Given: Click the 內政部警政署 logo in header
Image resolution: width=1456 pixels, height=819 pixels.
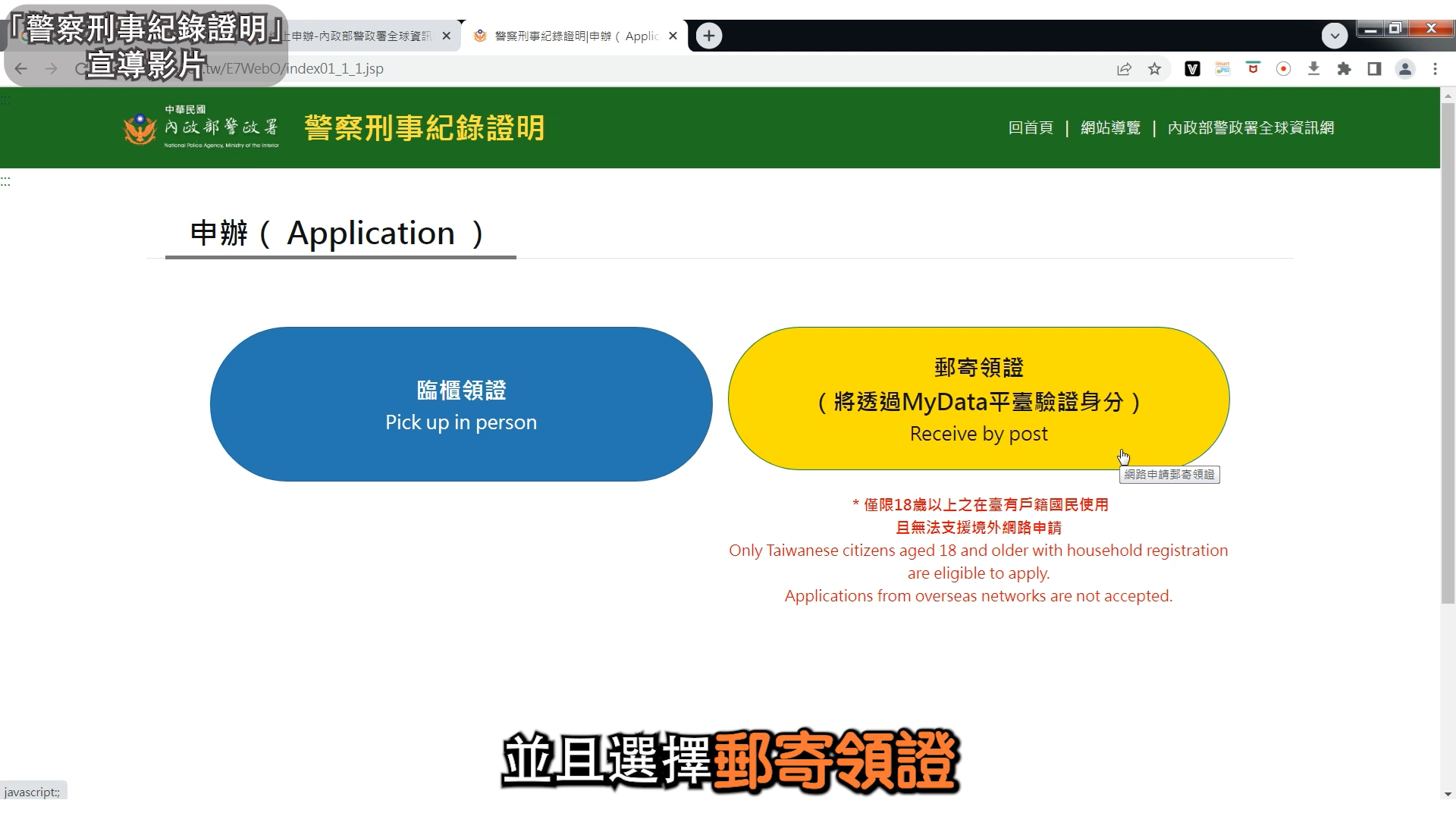Looking at the screenshot, I should coord(201,127).
